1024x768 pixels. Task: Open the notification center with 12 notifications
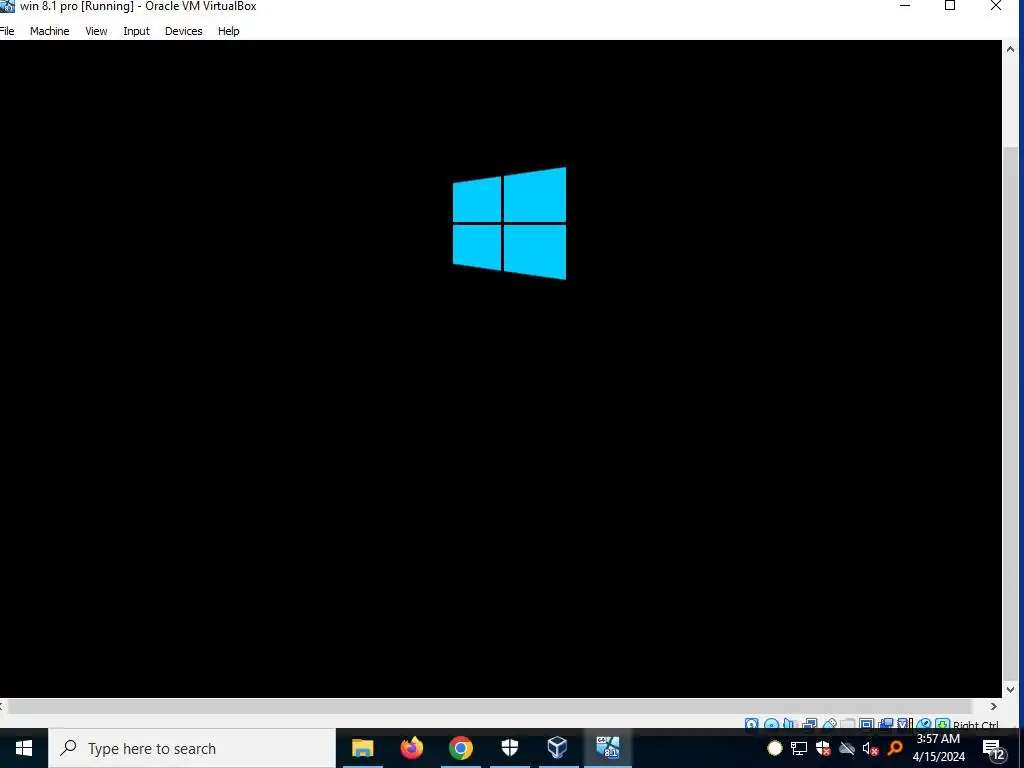pyautogui.click(x=993, y=750)
